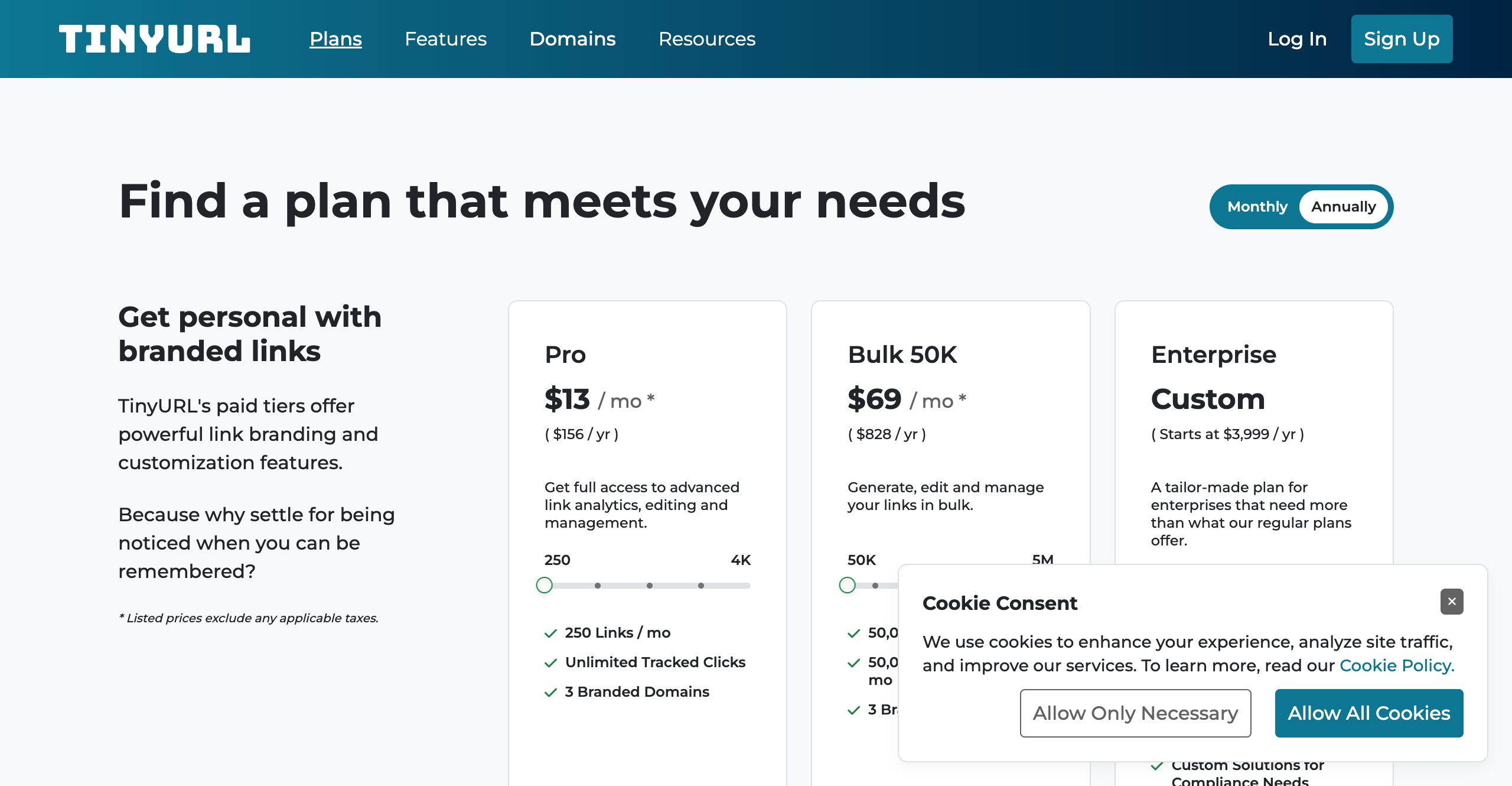Viewport: 1512px width, 786px height.
Task: Click Allow Only Necessary
Action: 1135,713
